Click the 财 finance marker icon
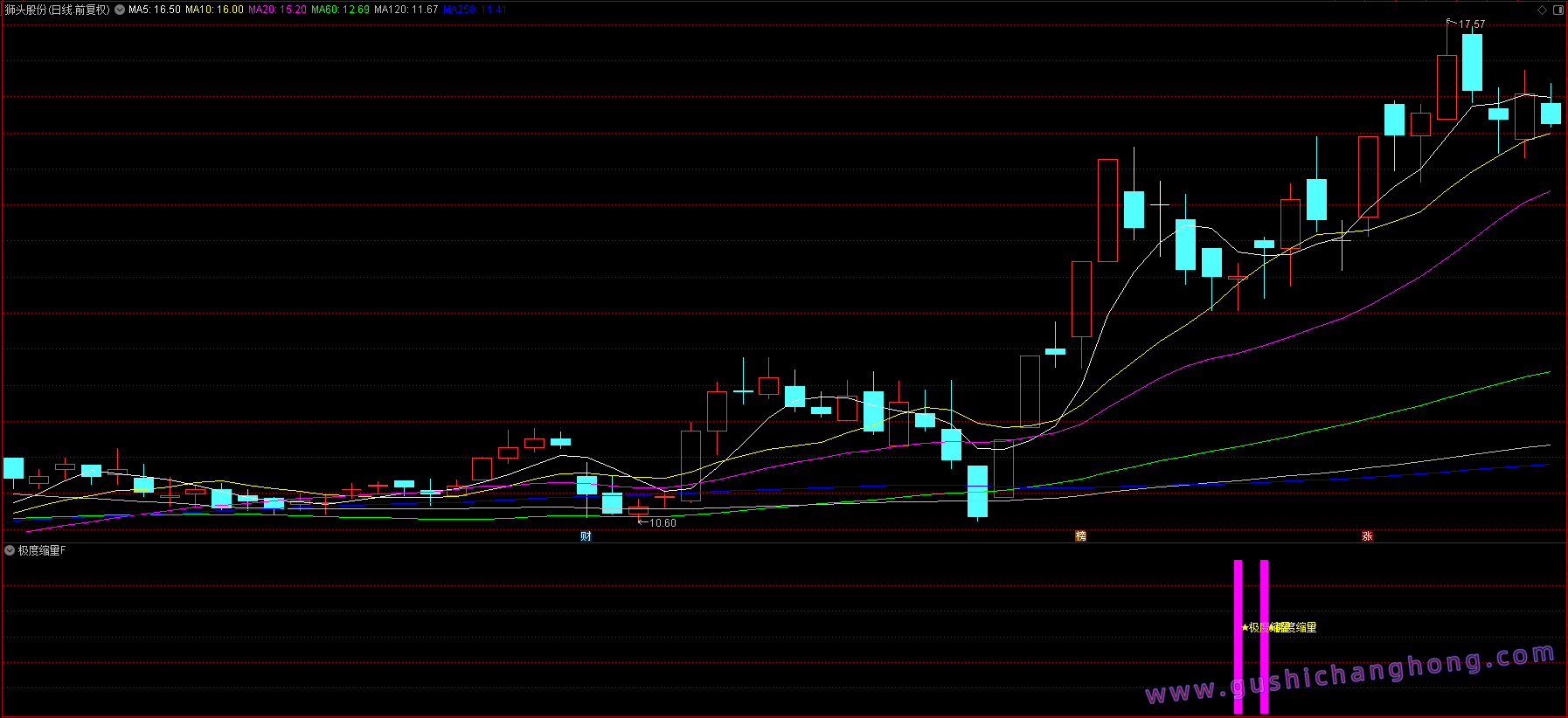Image resolution: width=1568 pixels, height=718 pixels. coord(586,536)
